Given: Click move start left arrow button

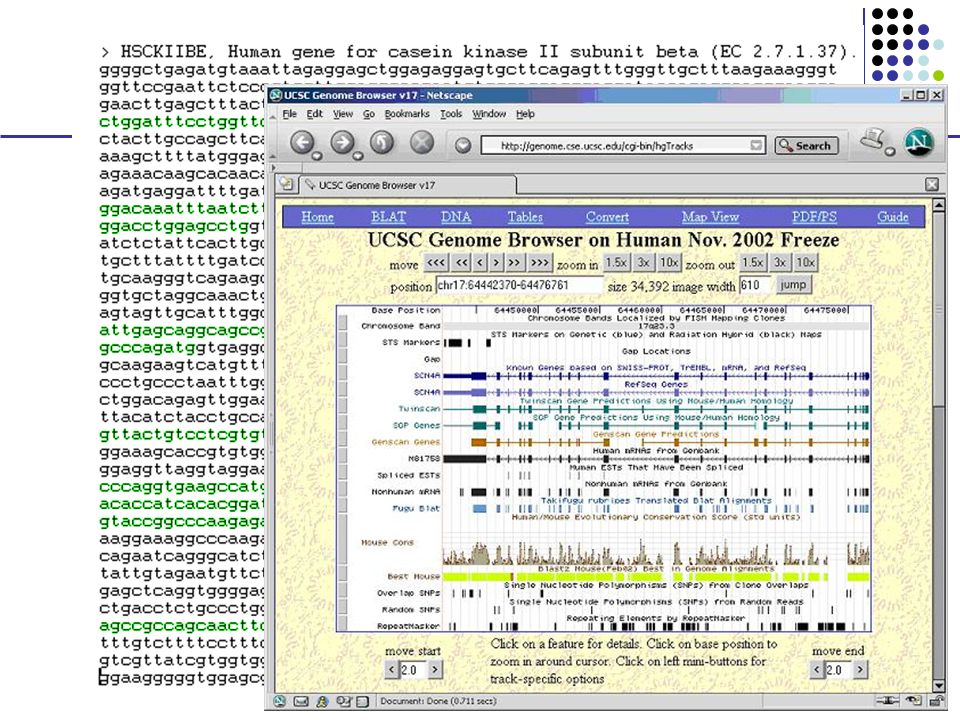Looking at the screenshot, I should pos(391,670).
